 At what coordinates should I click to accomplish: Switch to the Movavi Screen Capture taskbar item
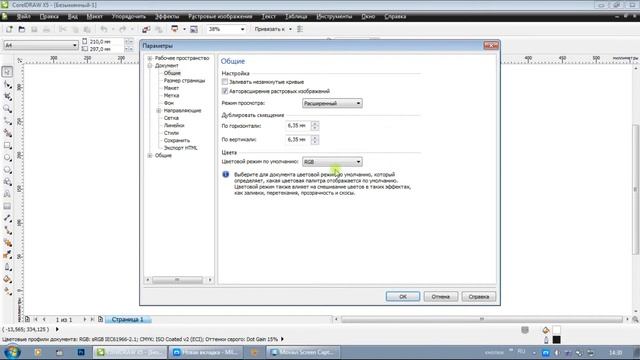(302, 352)
